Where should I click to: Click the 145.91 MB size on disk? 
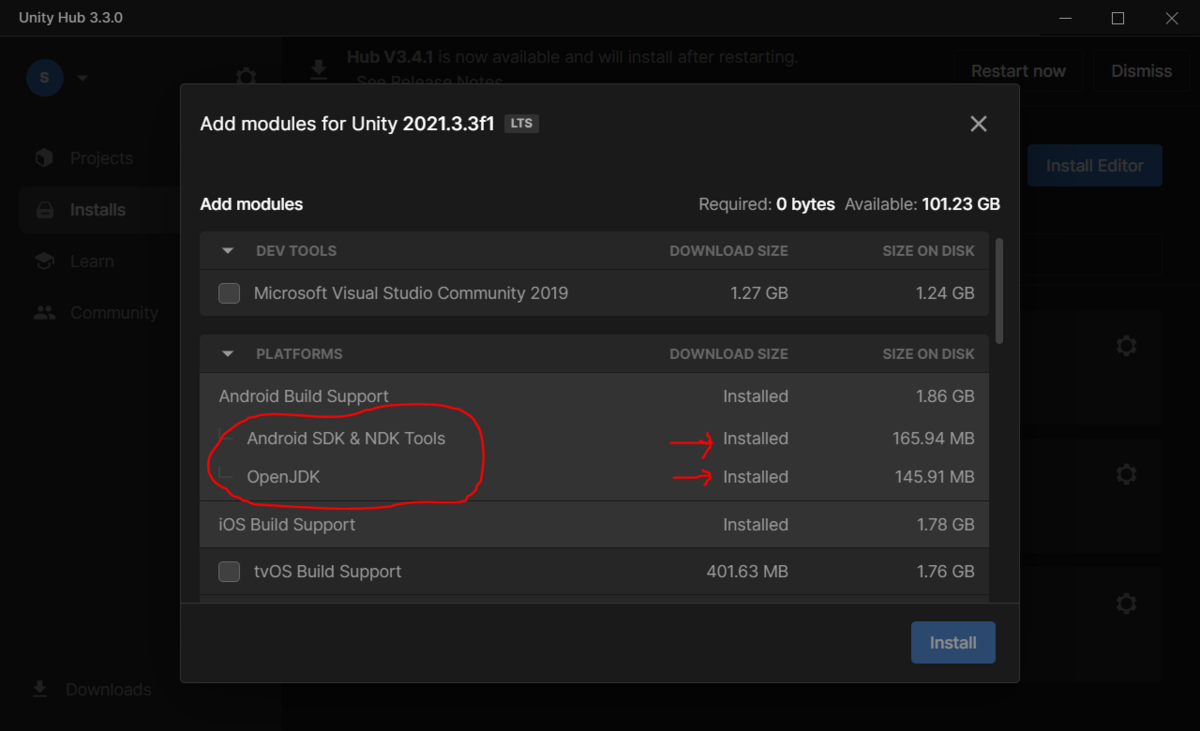click(x=934, y=477)
